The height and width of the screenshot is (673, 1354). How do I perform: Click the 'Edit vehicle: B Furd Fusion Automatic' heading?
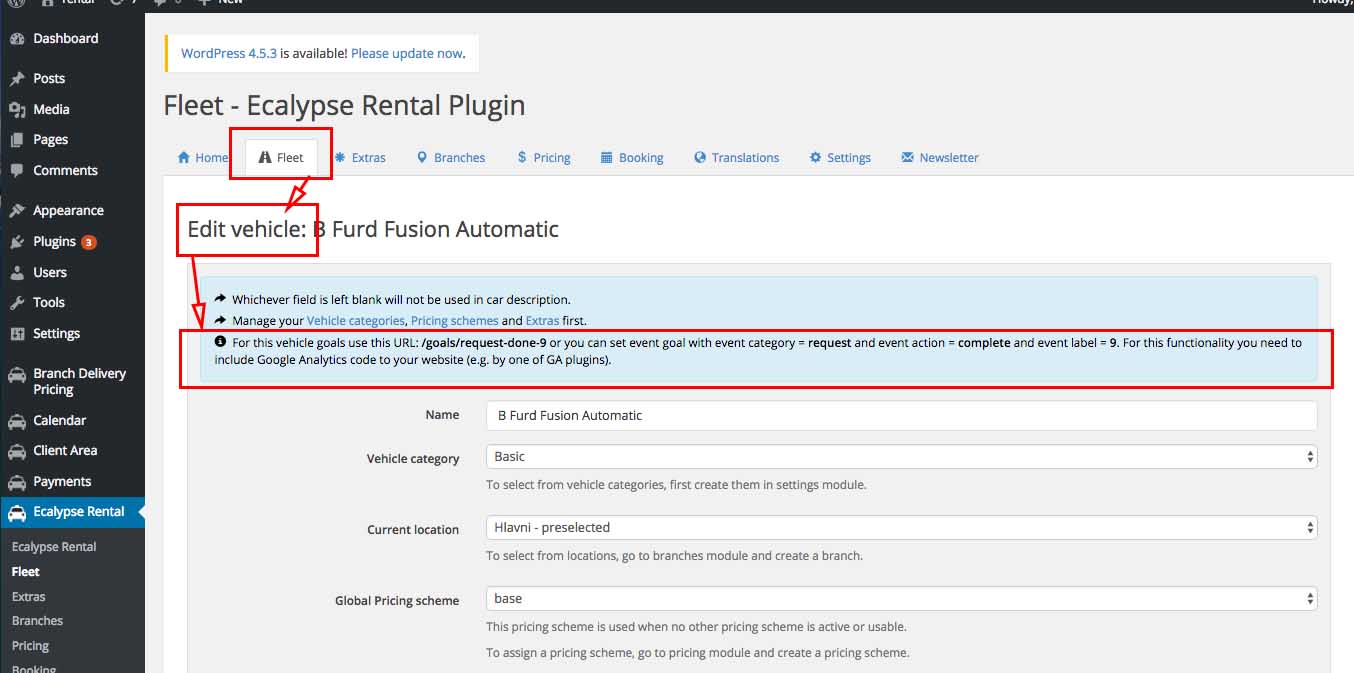pyautogui.click(x=373, y=229)
